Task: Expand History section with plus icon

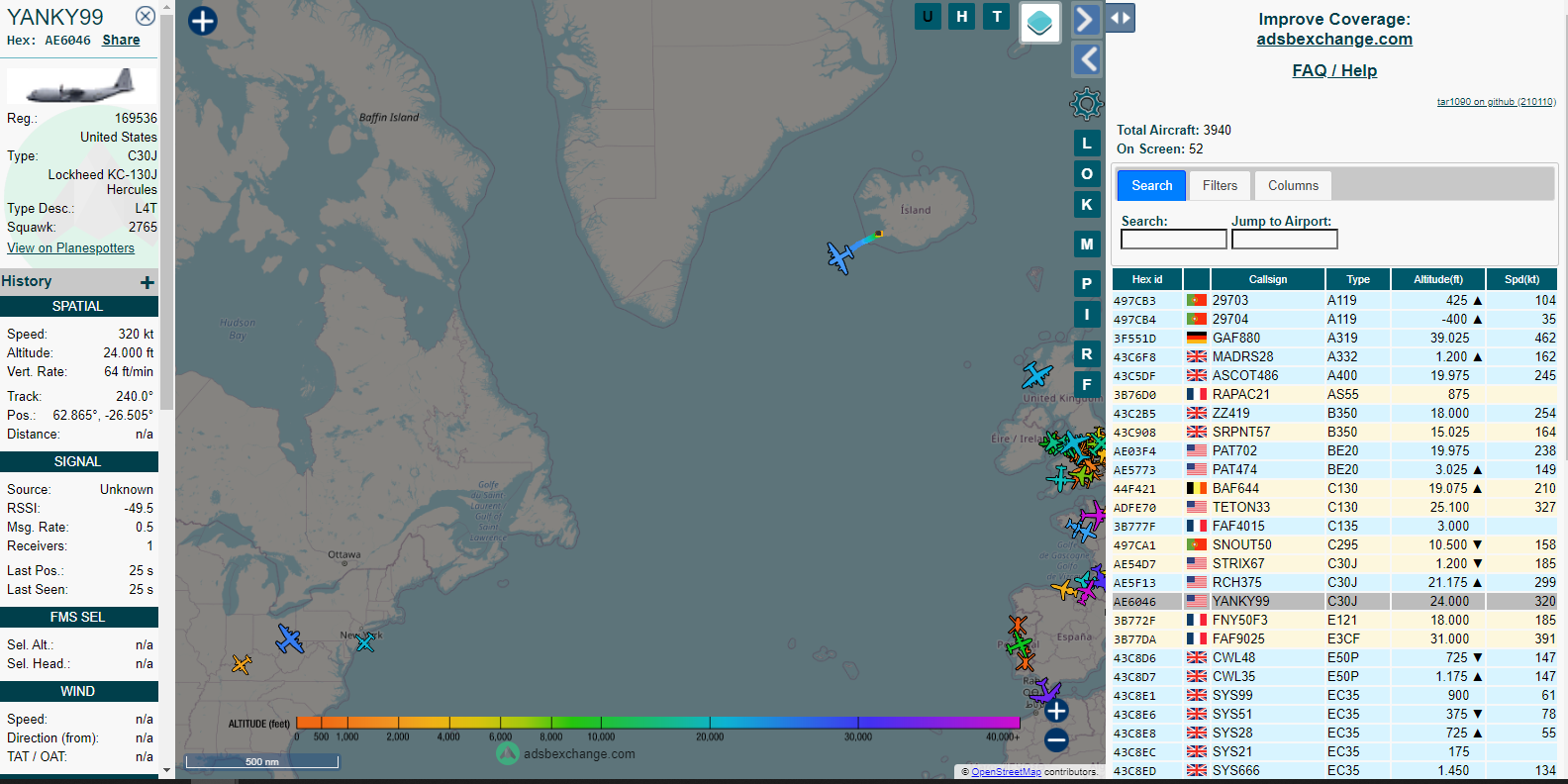Action: (x=147, y=282)
